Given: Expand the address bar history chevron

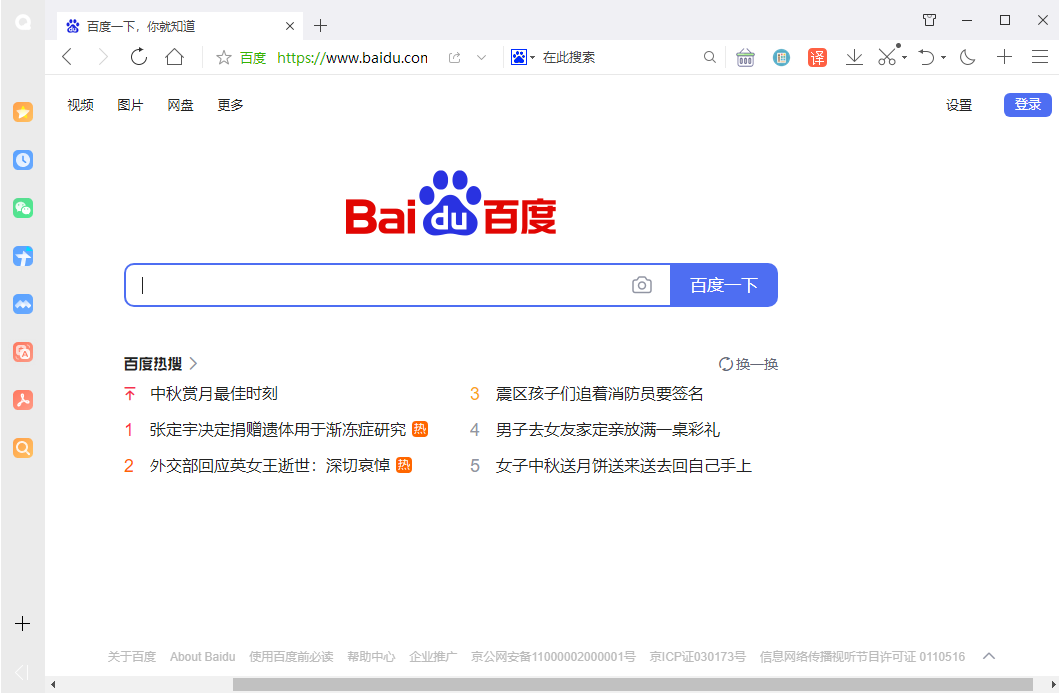Looking at the screenshot, I should point(482,57).
